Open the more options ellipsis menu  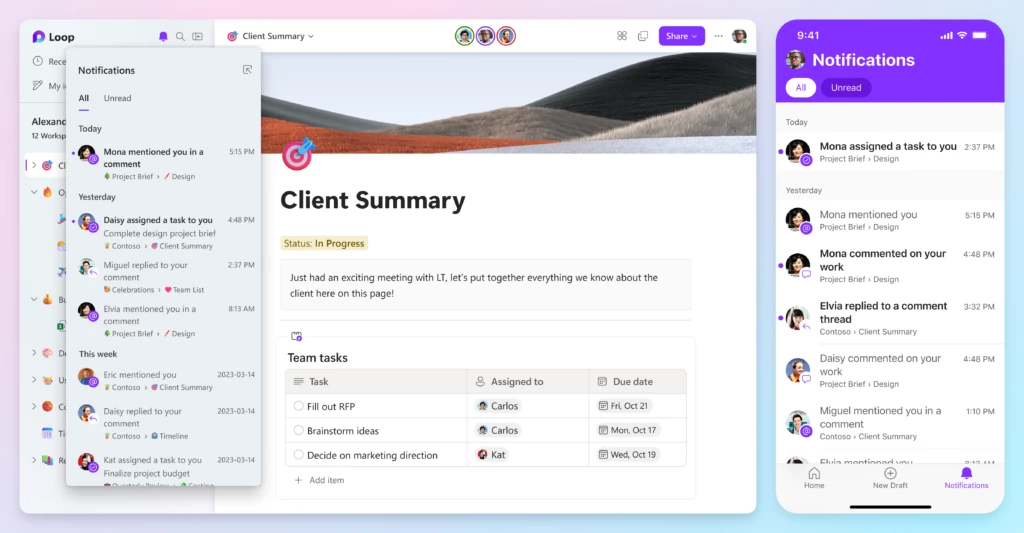(x=718, y=36)
